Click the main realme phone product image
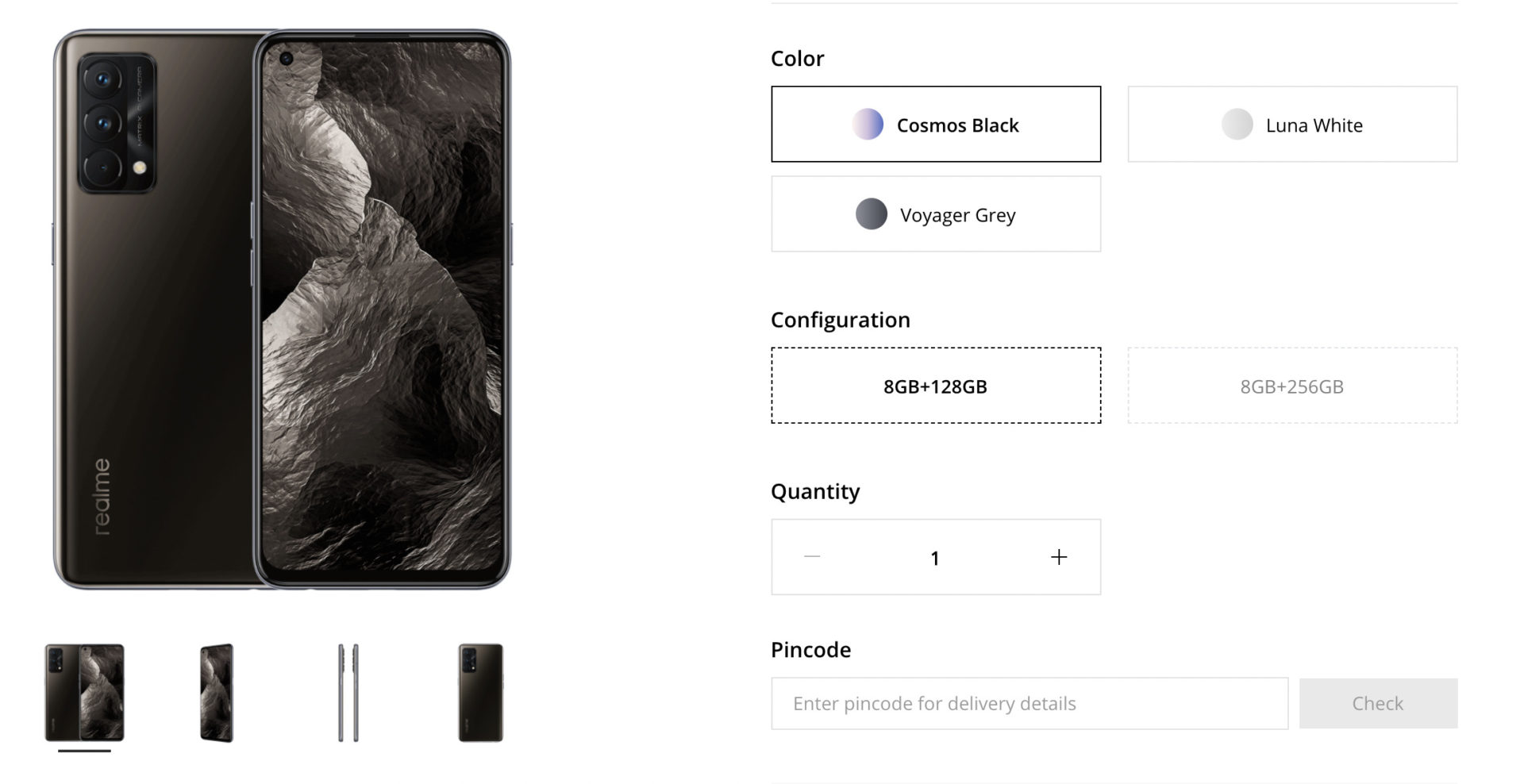This screenshot has height=784, width=1524. click(282, 309)
